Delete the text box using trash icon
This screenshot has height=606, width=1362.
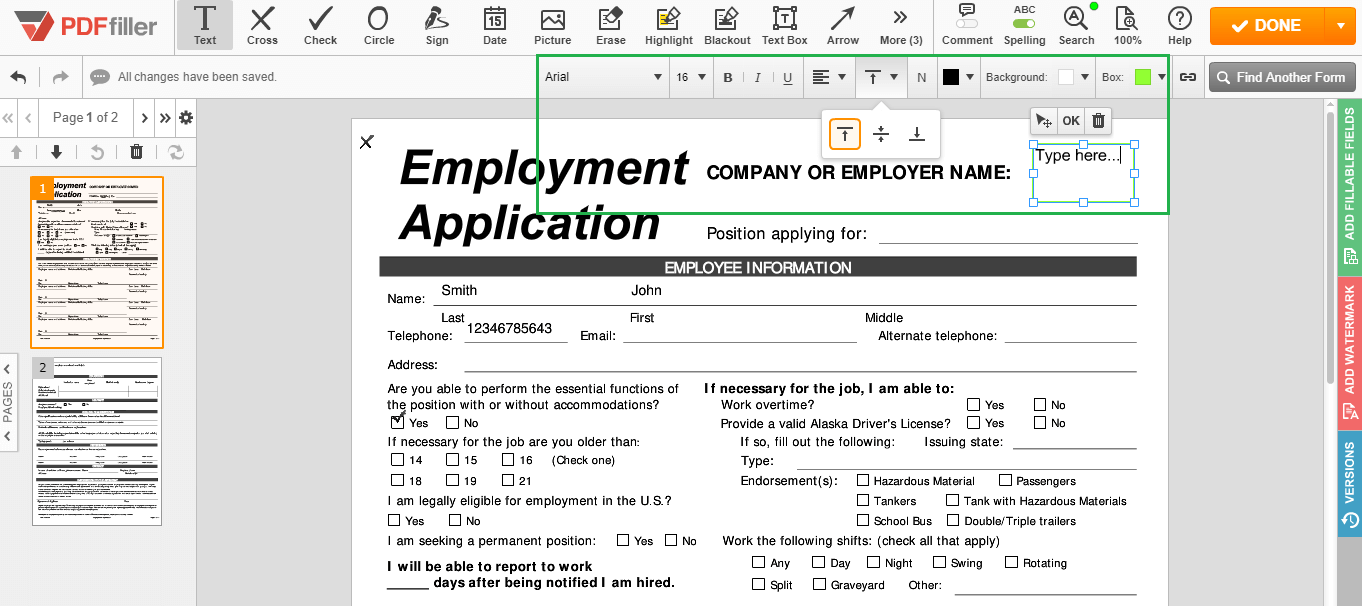(1098, 121)
